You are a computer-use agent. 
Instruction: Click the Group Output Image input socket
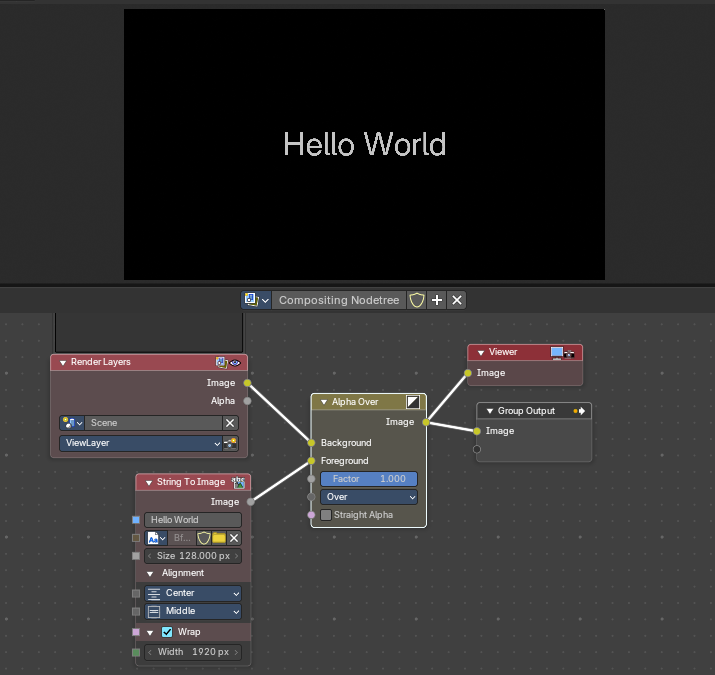click(477, 431)
